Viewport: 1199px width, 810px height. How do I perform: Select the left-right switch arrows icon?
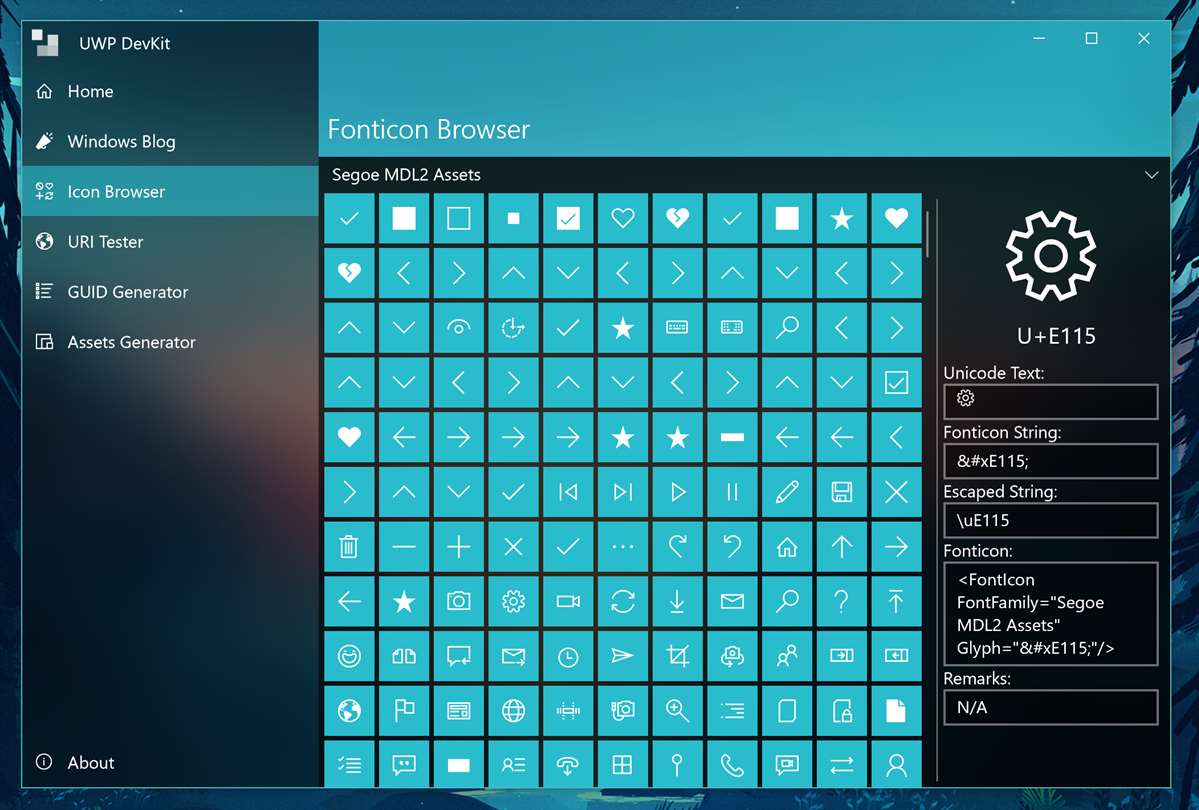(x=841, y=764)
